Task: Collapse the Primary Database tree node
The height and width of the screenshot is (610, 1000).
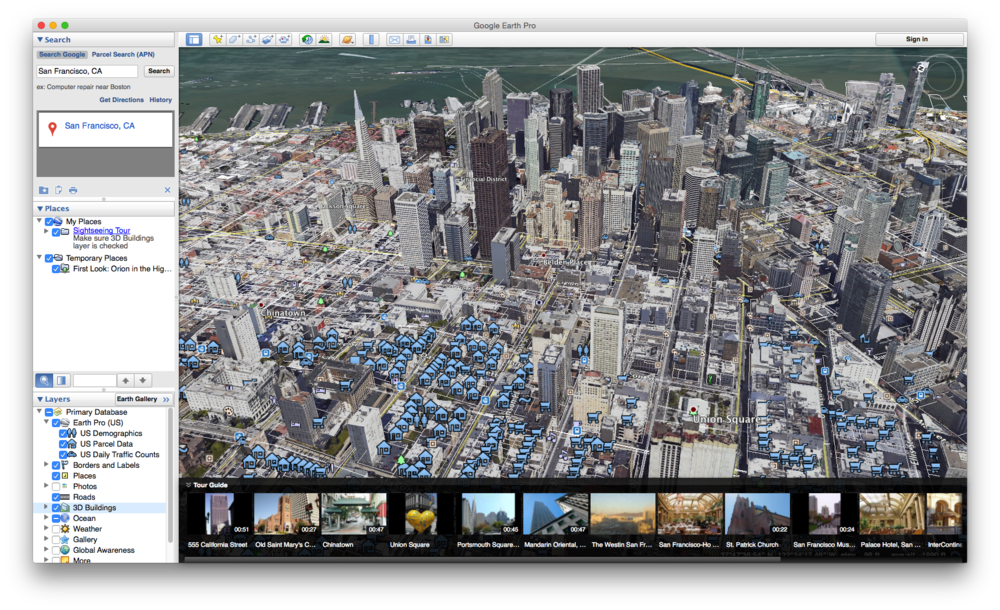Action: point(40,412)
